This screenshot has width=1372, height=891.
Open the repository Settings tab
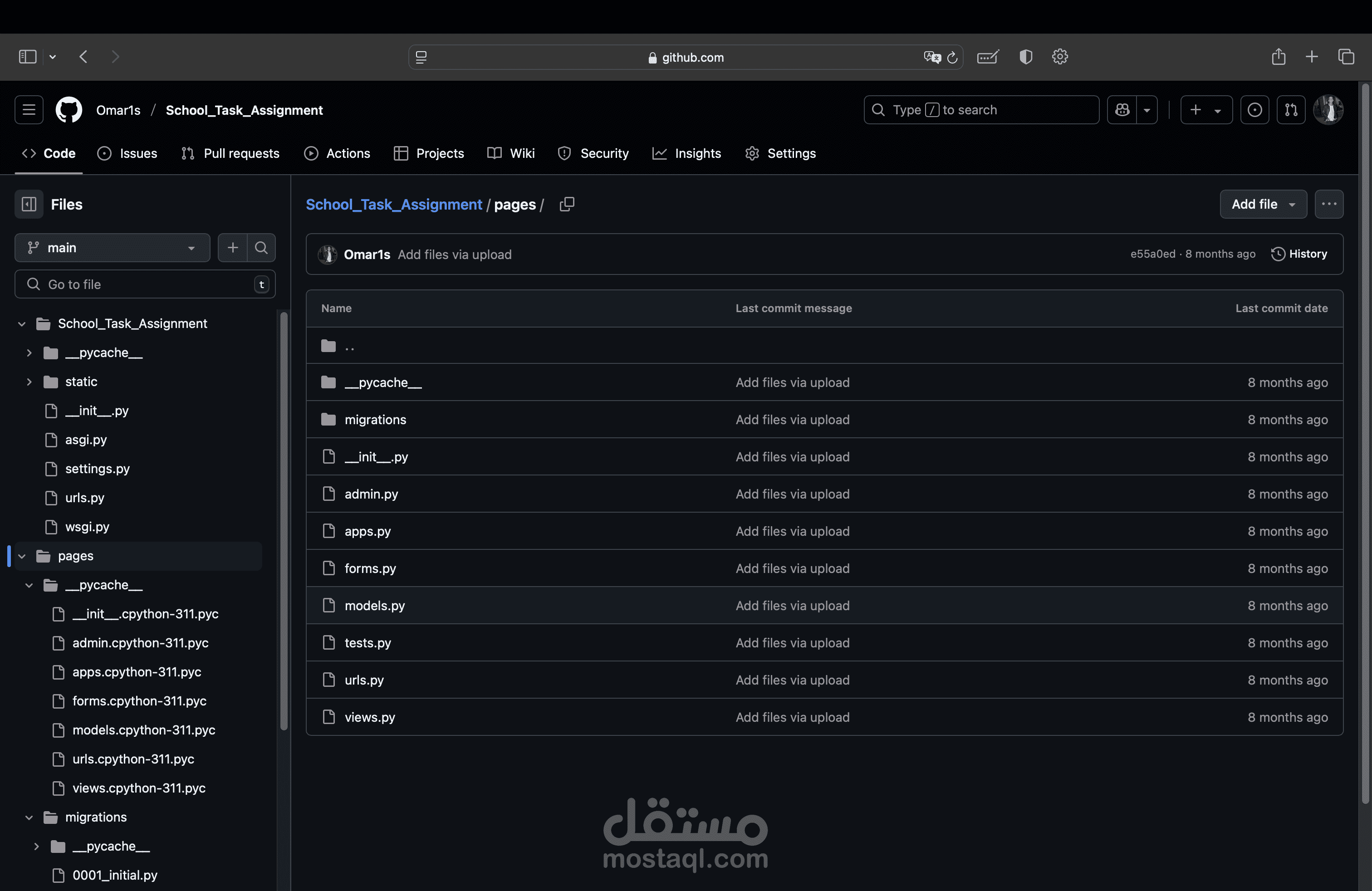pyautogui.click(x=780, y=153)
